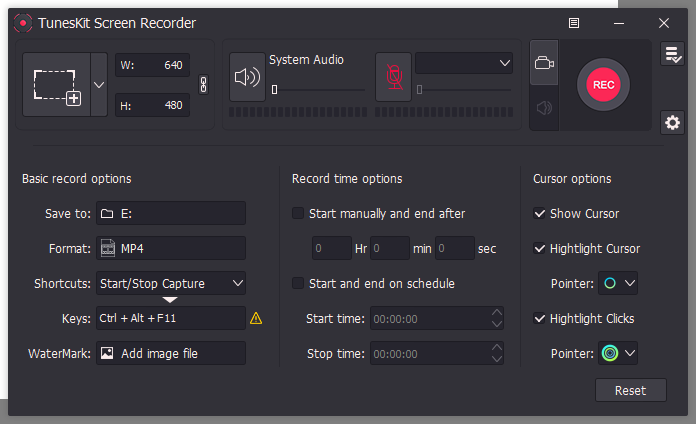Switch to audio-only recording mode

(x=543, y=106)
